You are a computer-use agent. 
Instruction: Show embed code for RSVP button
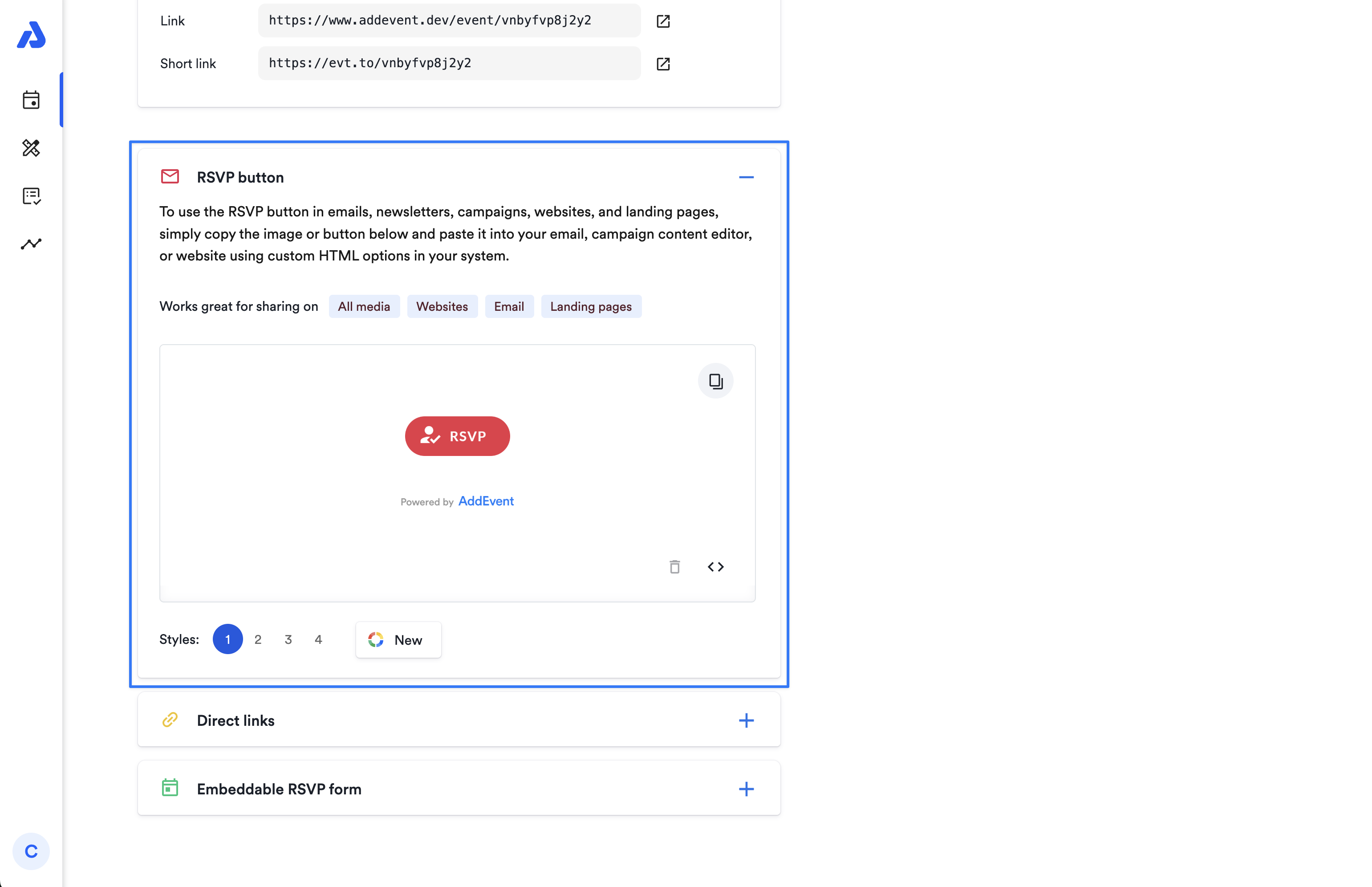[x=715, y=567]
